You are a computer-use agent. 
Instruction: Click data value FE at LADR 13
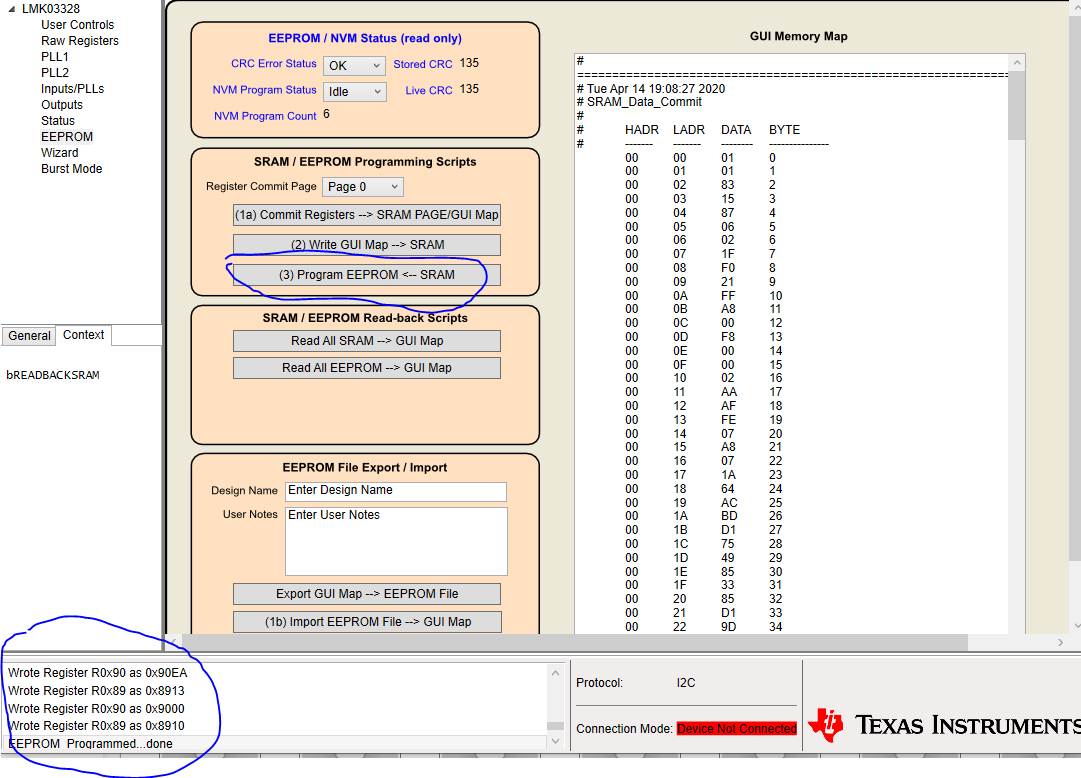tap(729, 420)
